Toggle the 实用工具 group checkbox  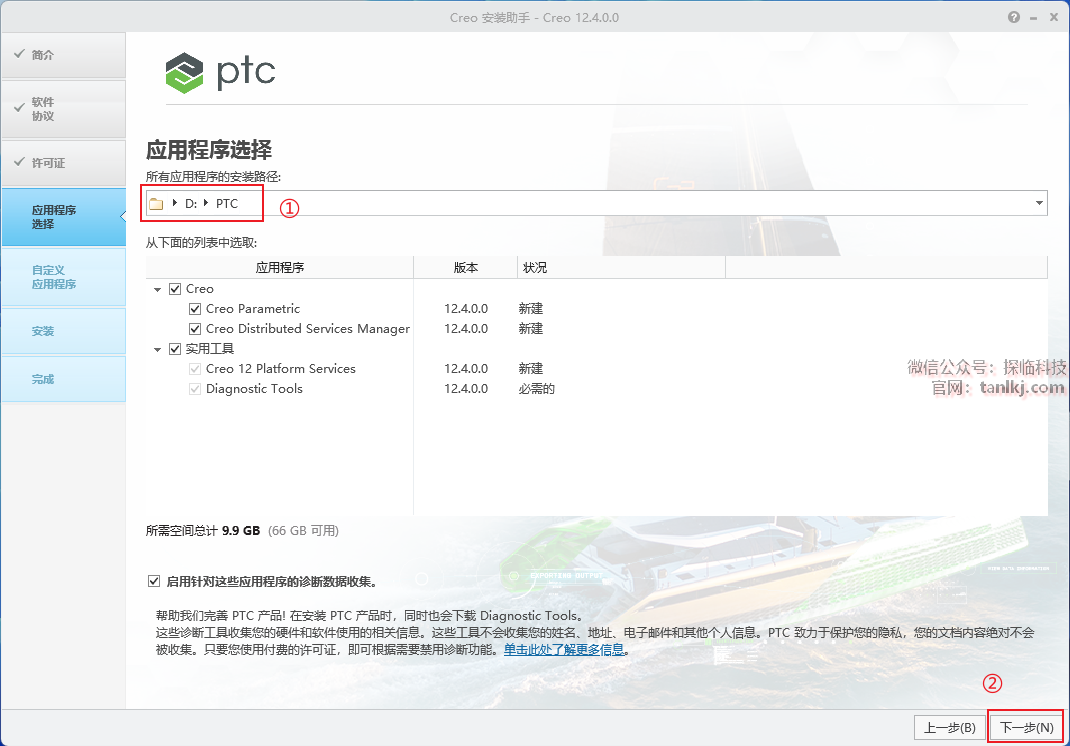(x=175, y=349)
